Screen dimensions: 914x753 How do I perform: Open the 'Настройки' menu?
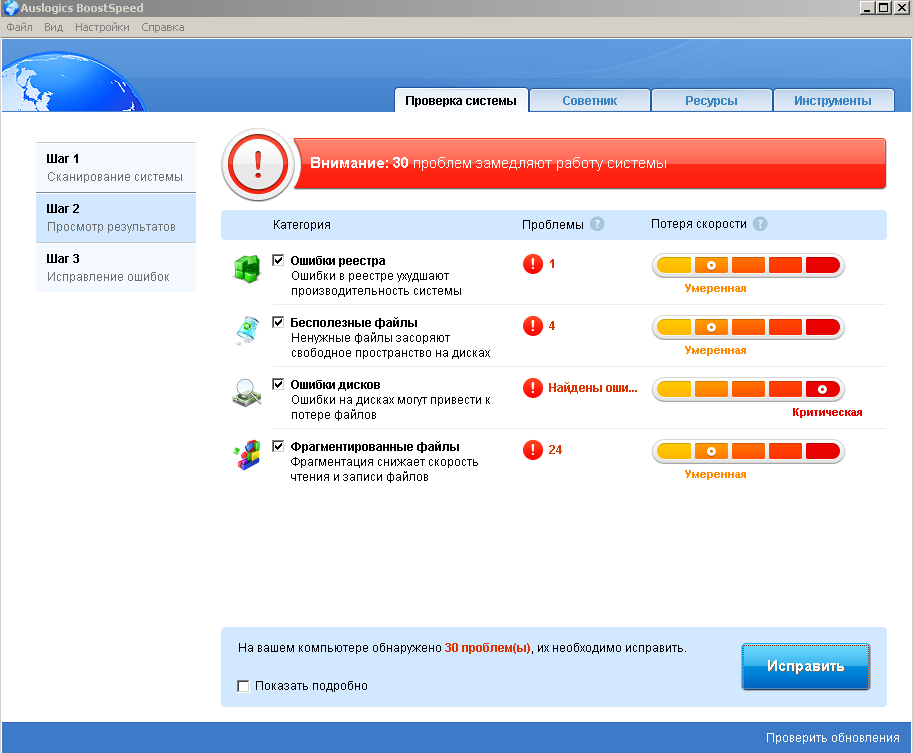coord(102,27)
